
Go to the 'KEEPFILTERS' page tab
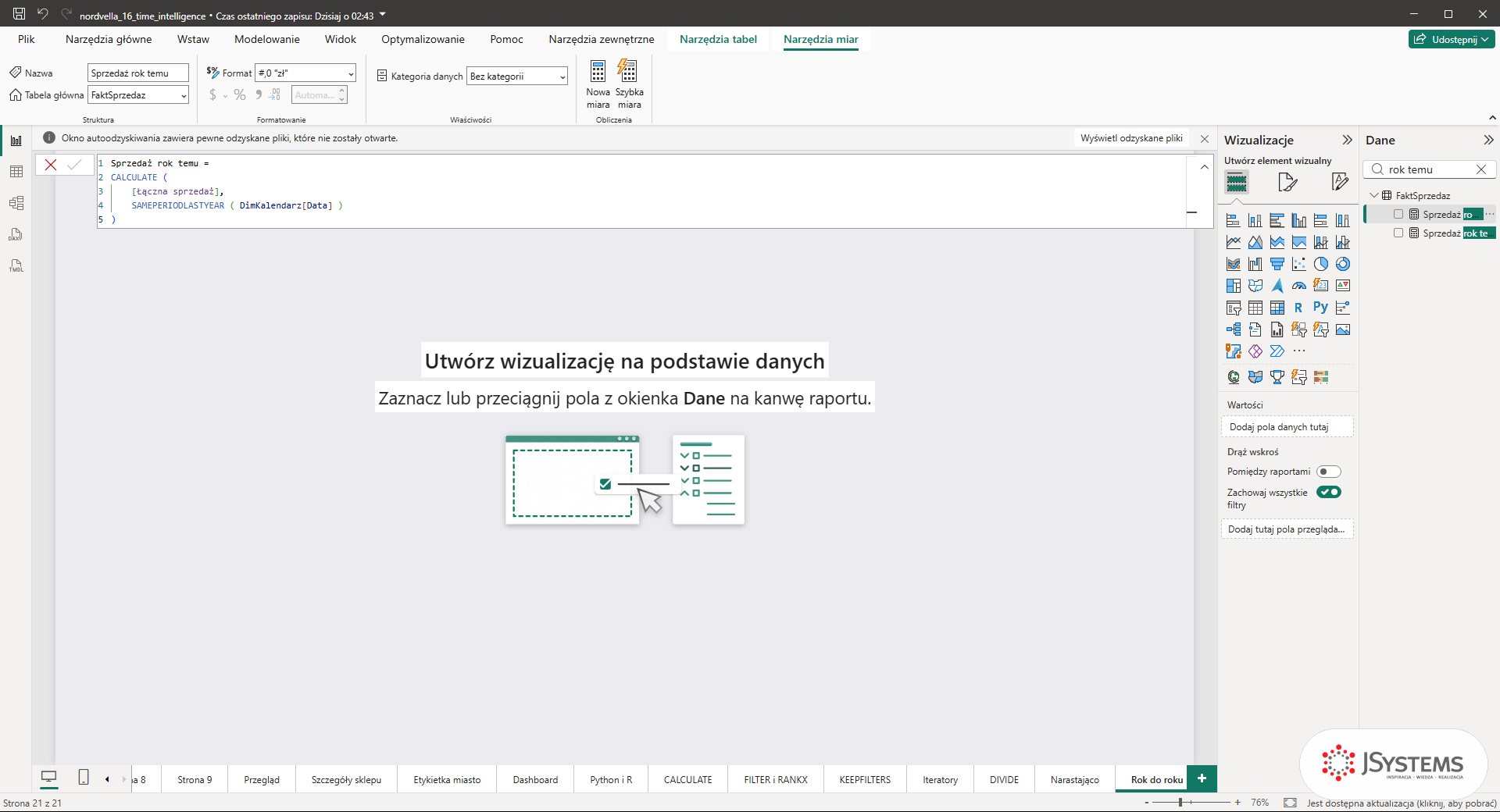point(865,779)
